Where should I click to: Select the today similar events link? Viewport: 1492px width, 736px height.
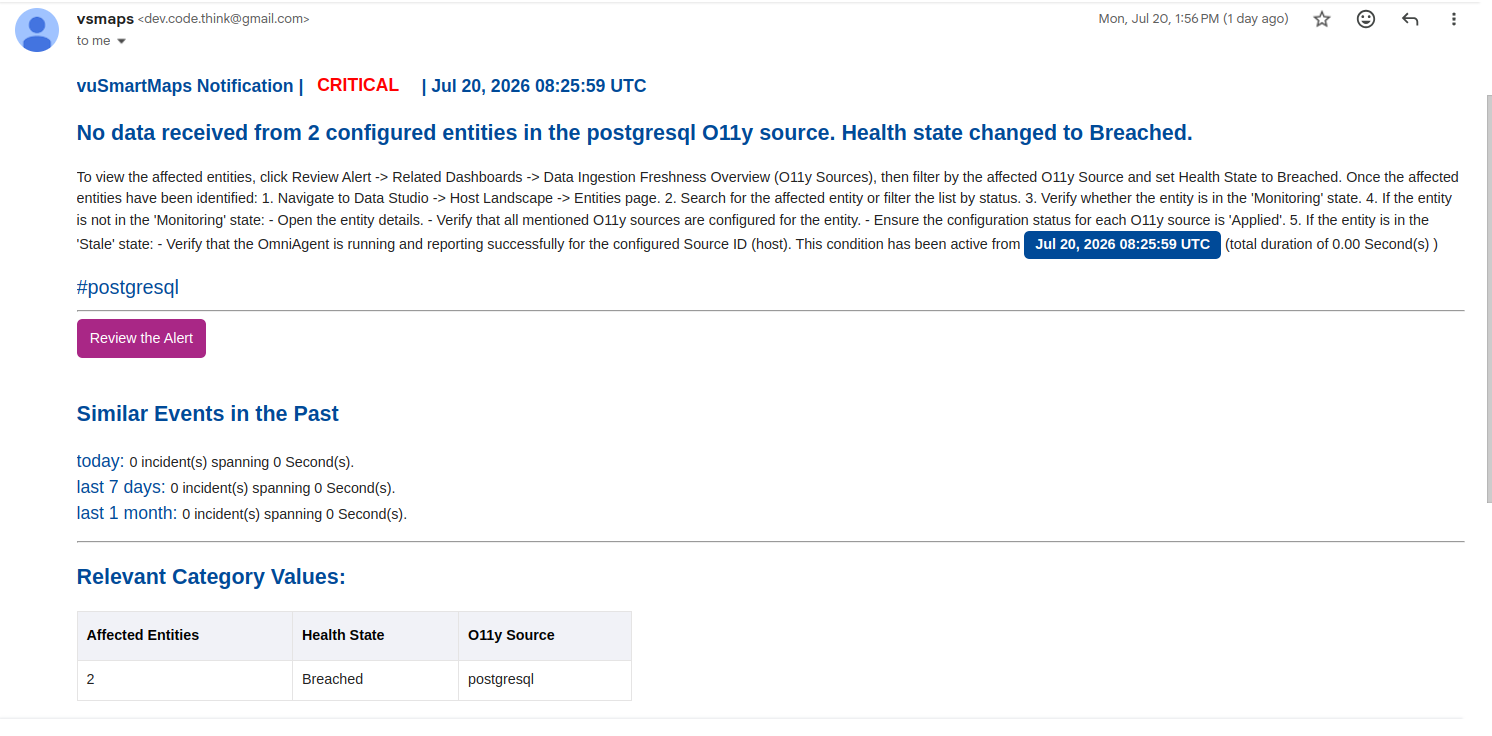[100, 461]
